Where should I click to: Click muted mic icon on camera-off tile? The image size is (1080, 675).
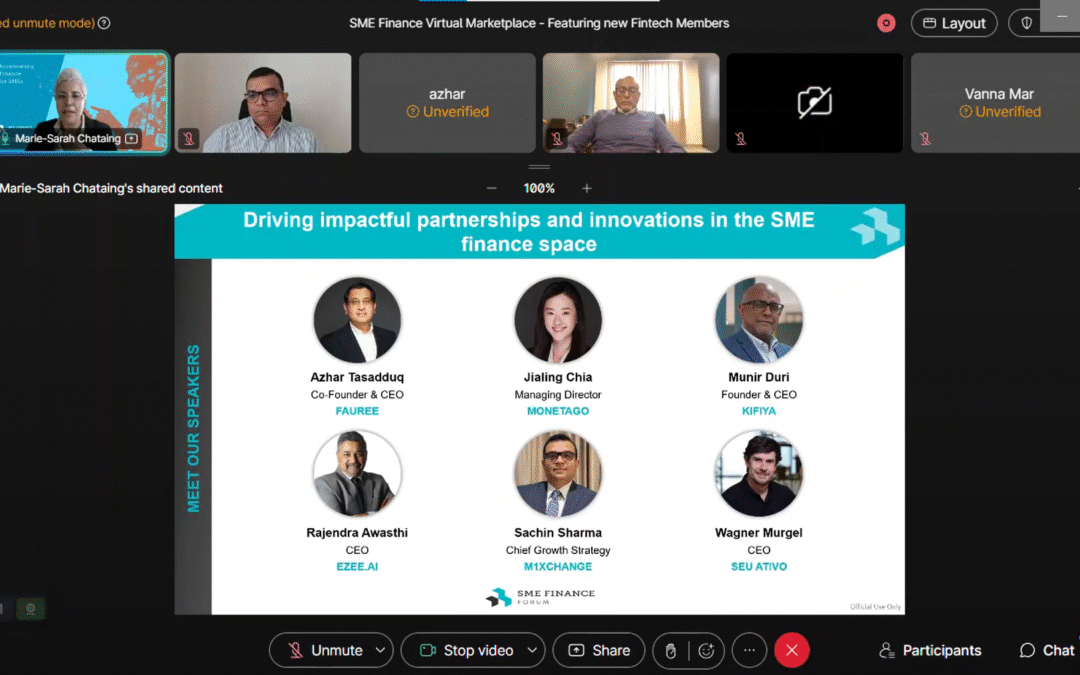740,139
